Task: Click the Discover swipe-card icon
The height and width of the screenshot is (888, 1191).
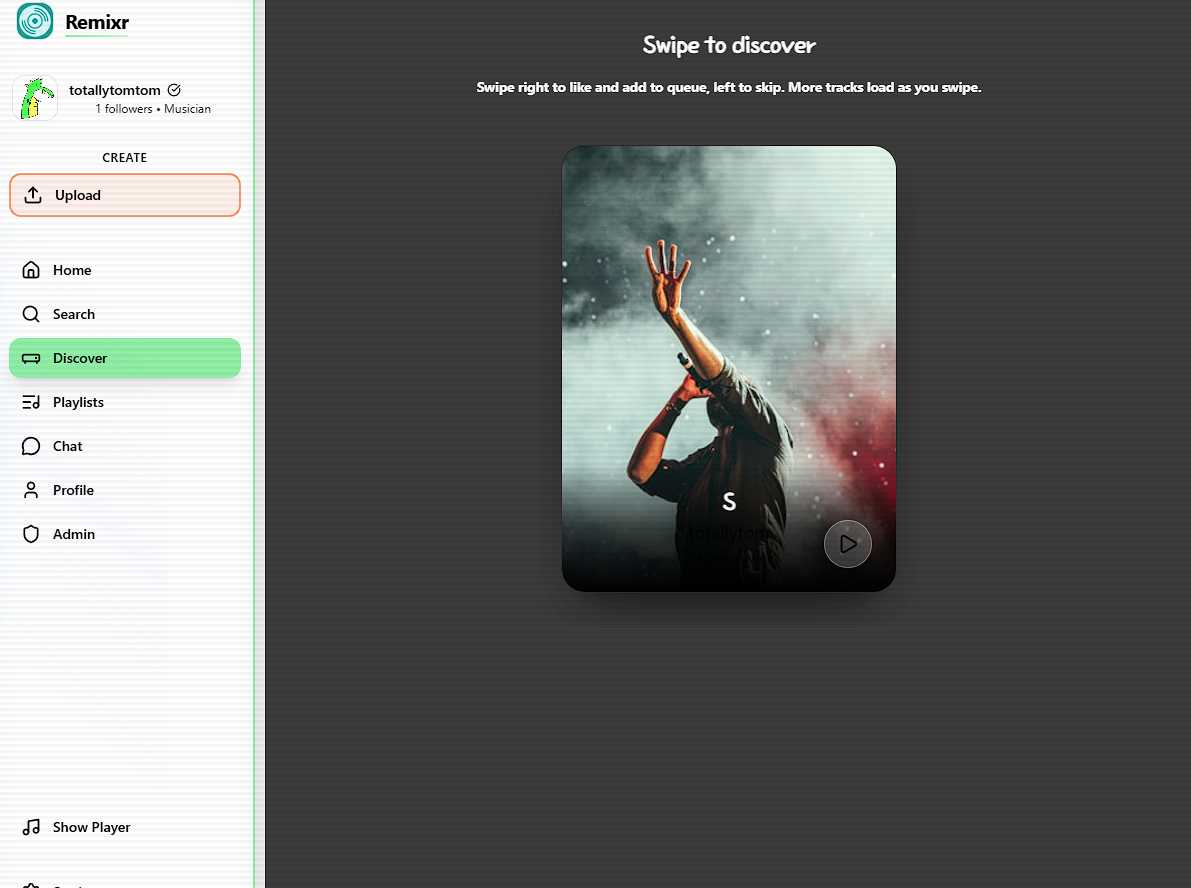Action: coord(31,358)
